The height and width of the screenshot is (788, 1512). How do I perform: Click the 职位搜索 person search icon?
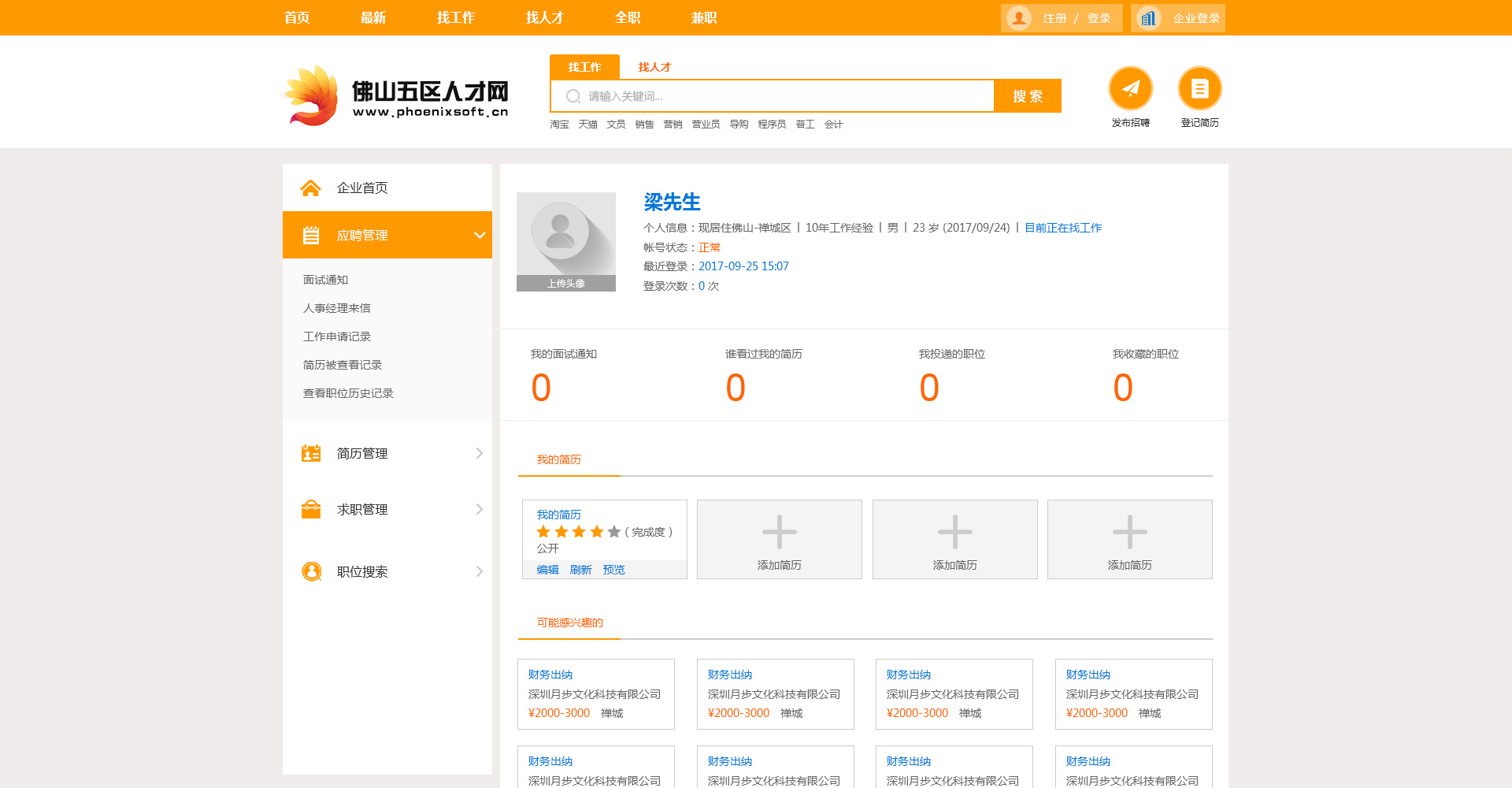pos(311,572)
